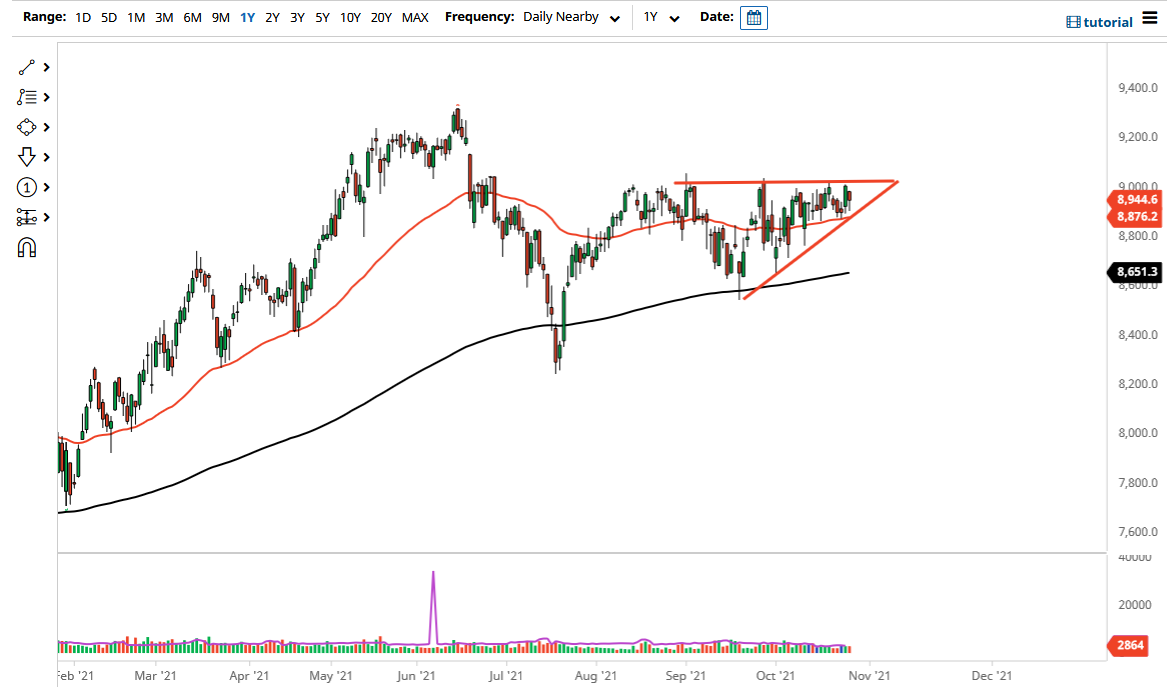Click the Mar '21 axis label
This screenshot has height=696, width=1172.
(x=155, y=676)
